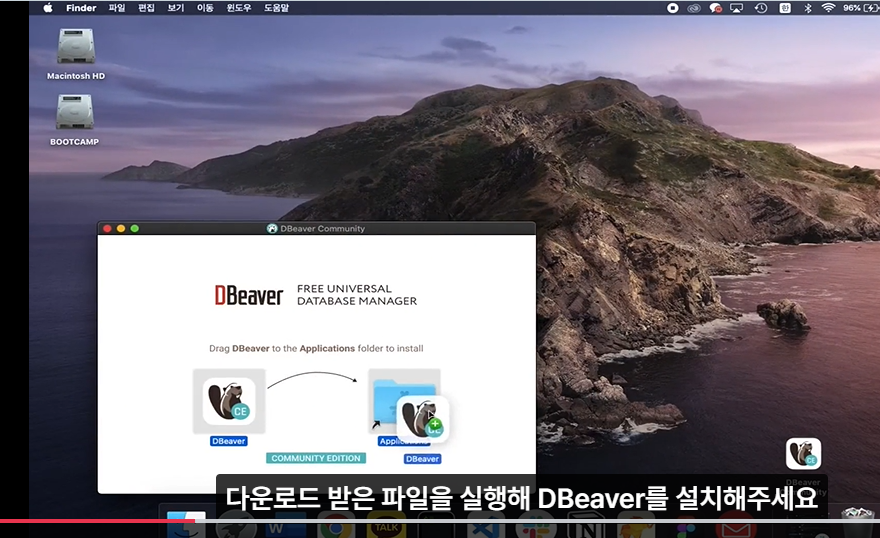880x538 pixels.
Task: Click the DBeaver logo in installer window
Action: click(249, 295)
